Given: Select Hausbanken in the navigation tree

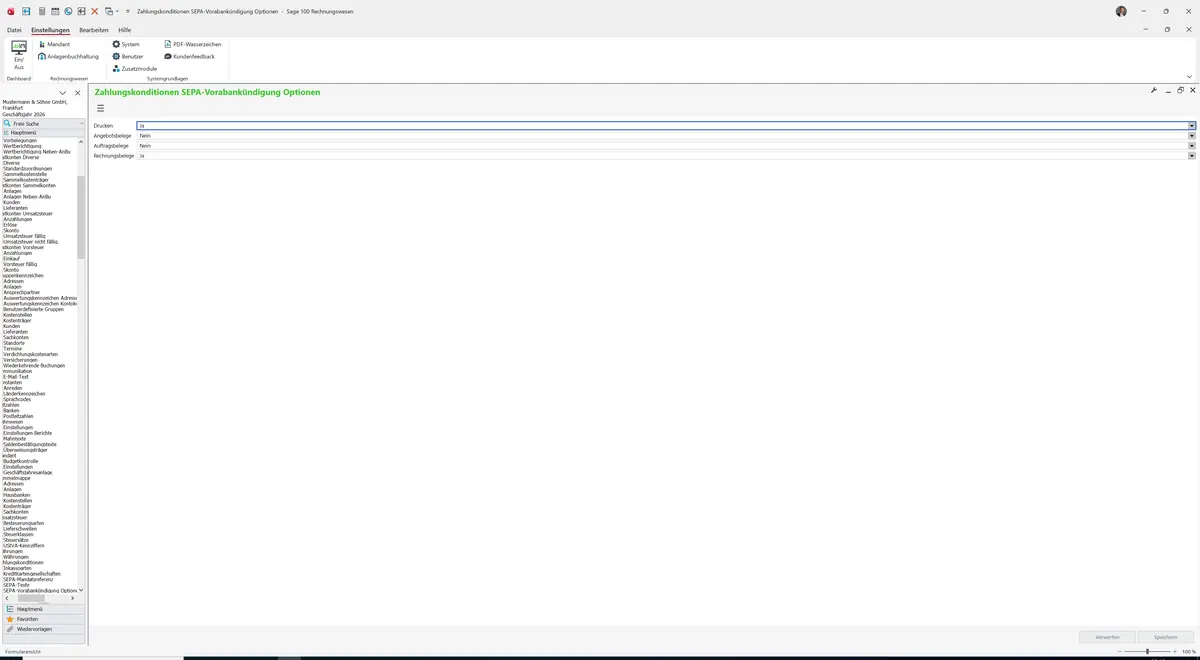Looking at the screenshot, I should tap(17, 495).
